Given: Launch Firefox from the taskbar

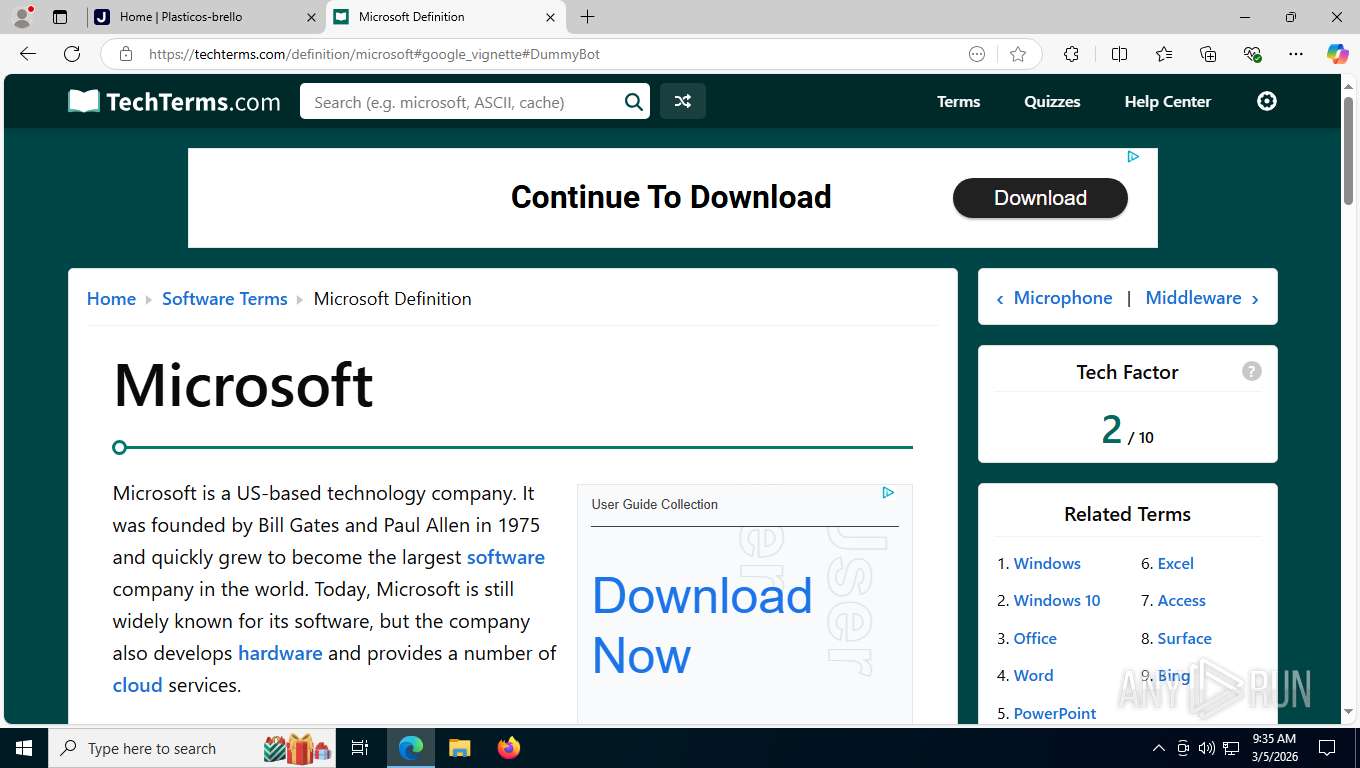Looking at the screenshot, I should click(509, 748).
